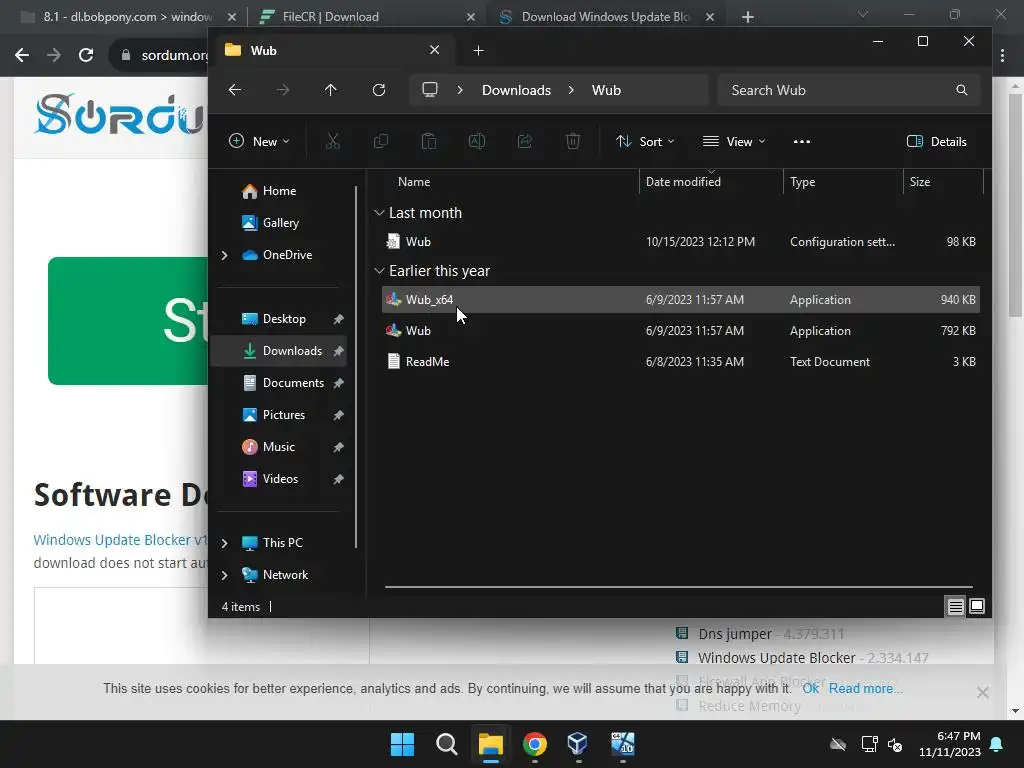Click the Delete trash icon in Explorer
This screenshot has height=768, width=1024.
[573, 141]
